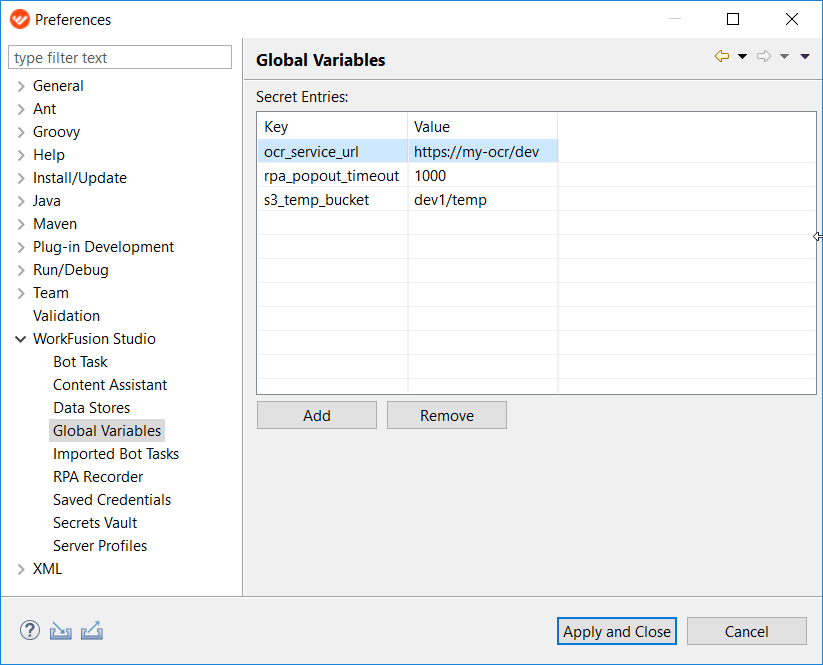Screen dimensions: 823x665
Task: Expand the Team tree node
Action: [x=21, y=293]
